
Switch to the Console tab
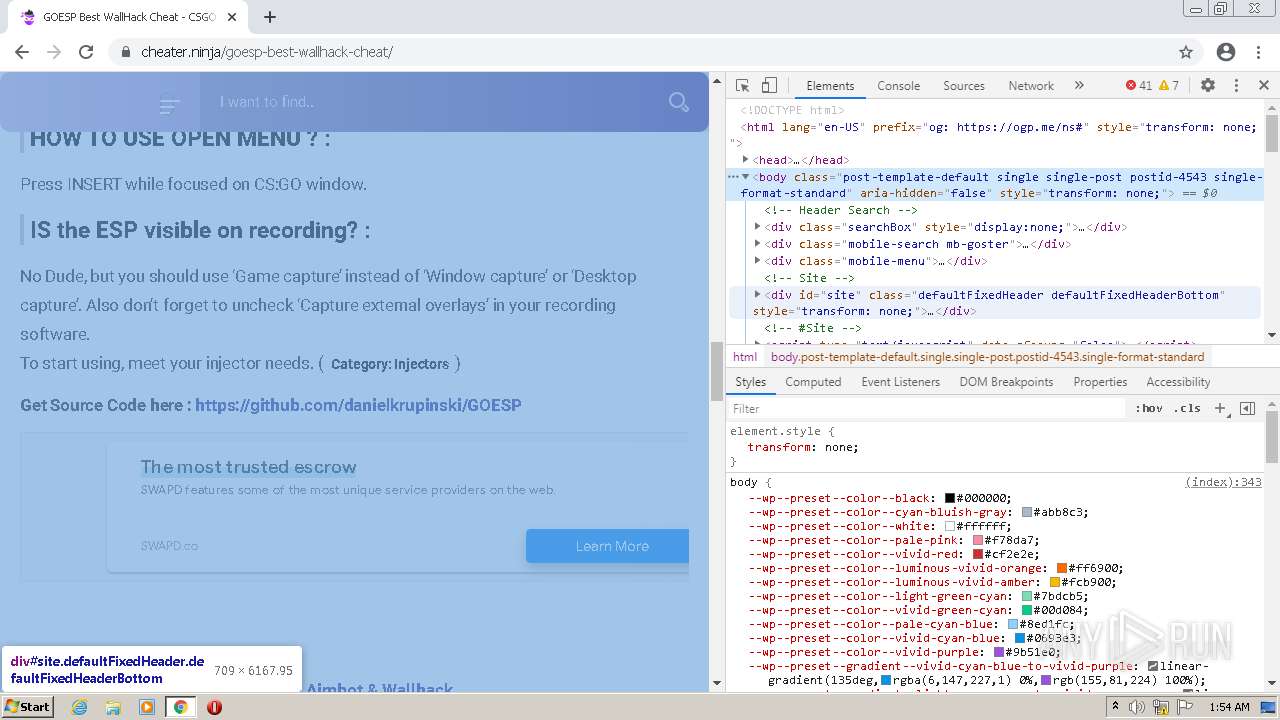(x=898, y=86)
